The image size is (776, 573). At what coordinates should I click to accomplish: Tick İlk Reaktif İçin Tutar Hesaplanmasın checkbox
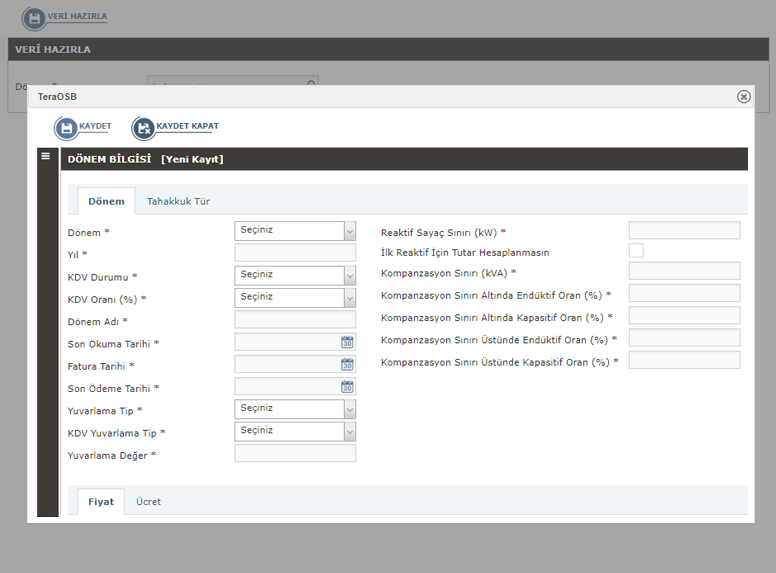pyautogui.click(x=636, y=250)
